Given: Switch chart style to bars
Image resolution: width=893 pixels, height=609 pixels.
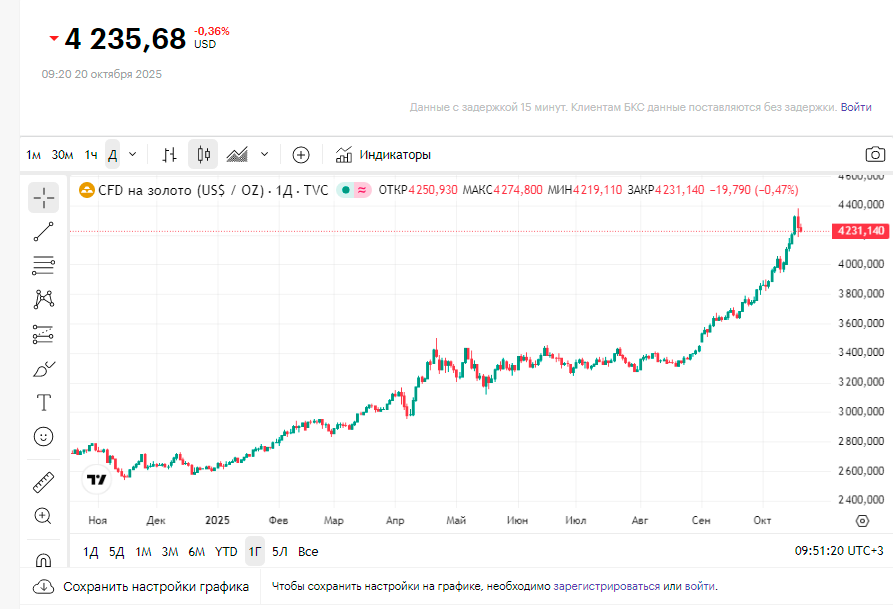Looking at the screenshot, I should pos(170,154).
